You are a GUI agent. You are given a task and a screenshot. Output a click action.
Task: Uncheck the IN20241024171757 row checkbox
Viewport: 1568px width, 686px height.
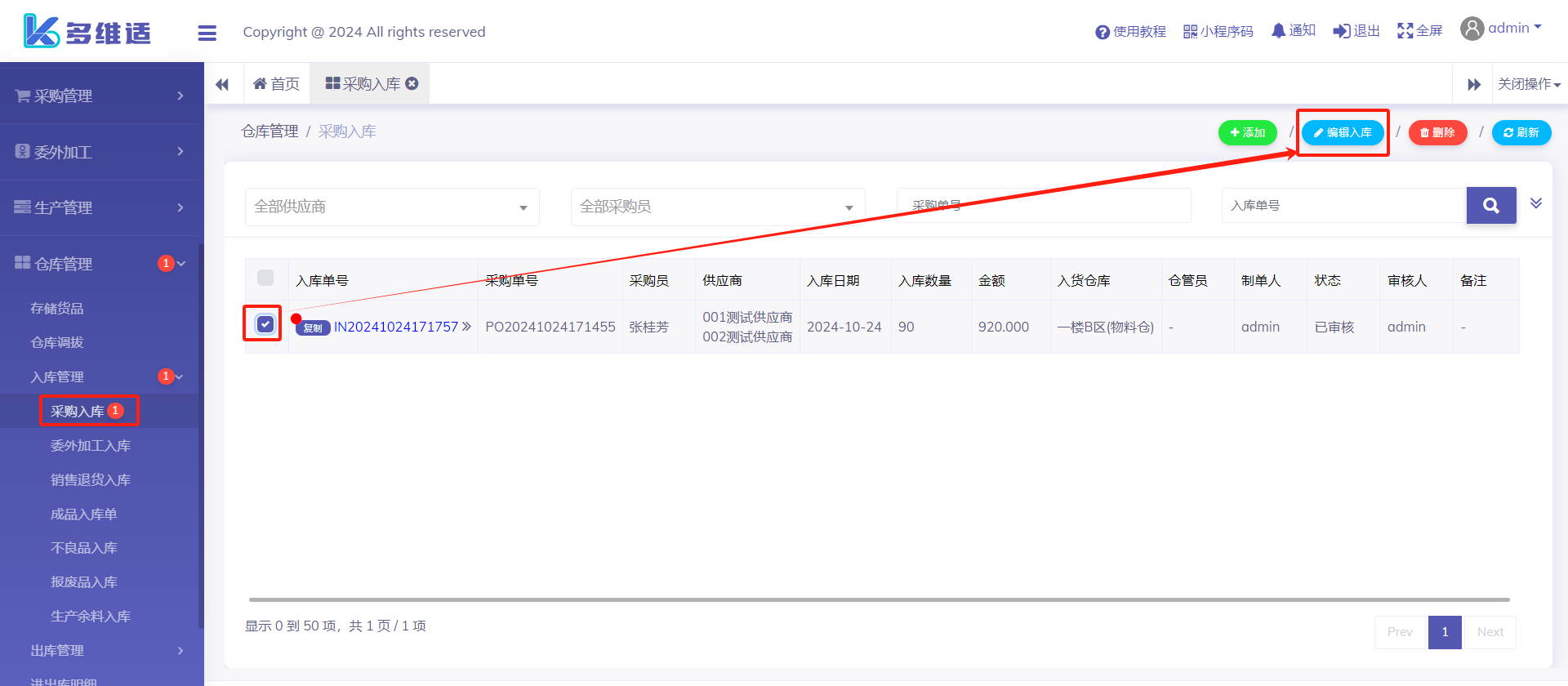(265, 324)
